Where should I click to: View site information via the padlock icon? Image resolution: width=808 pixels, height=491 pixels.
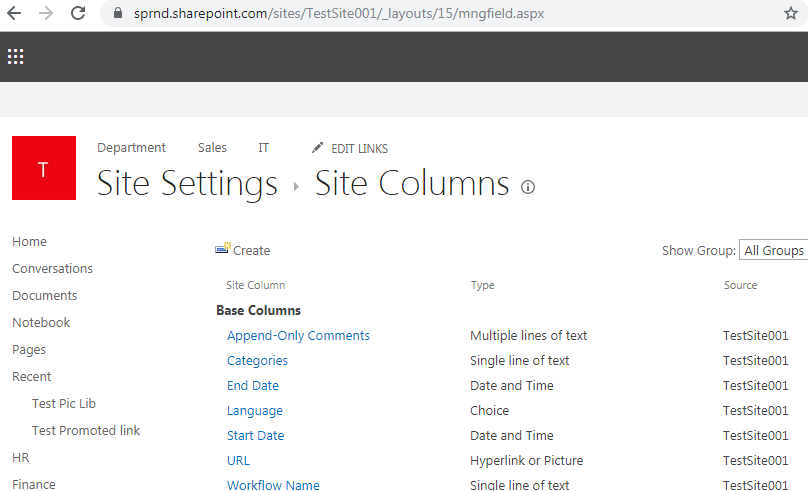118,13
